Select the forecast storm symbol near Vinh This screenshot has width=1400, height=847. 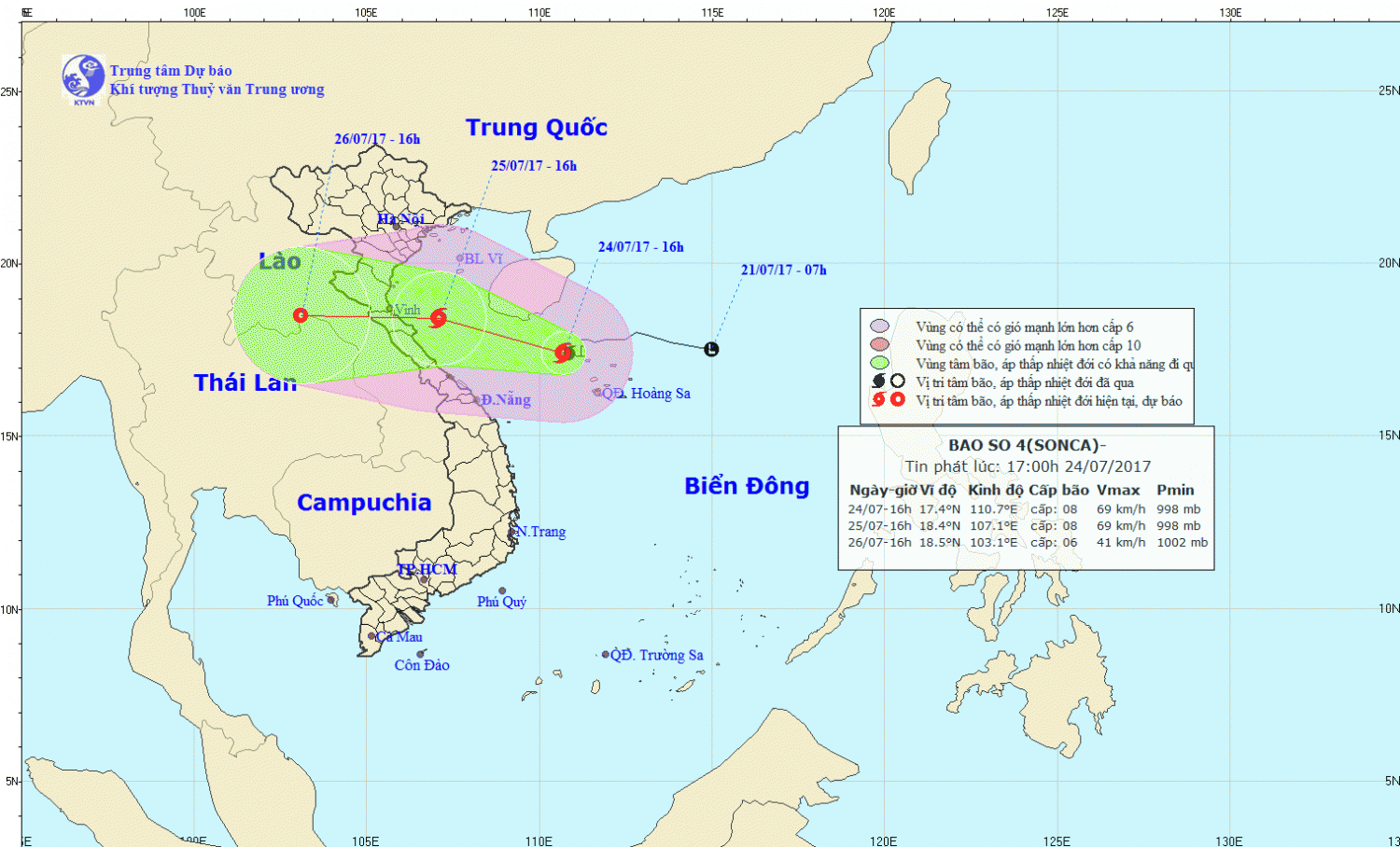click(x=438, y=318)
